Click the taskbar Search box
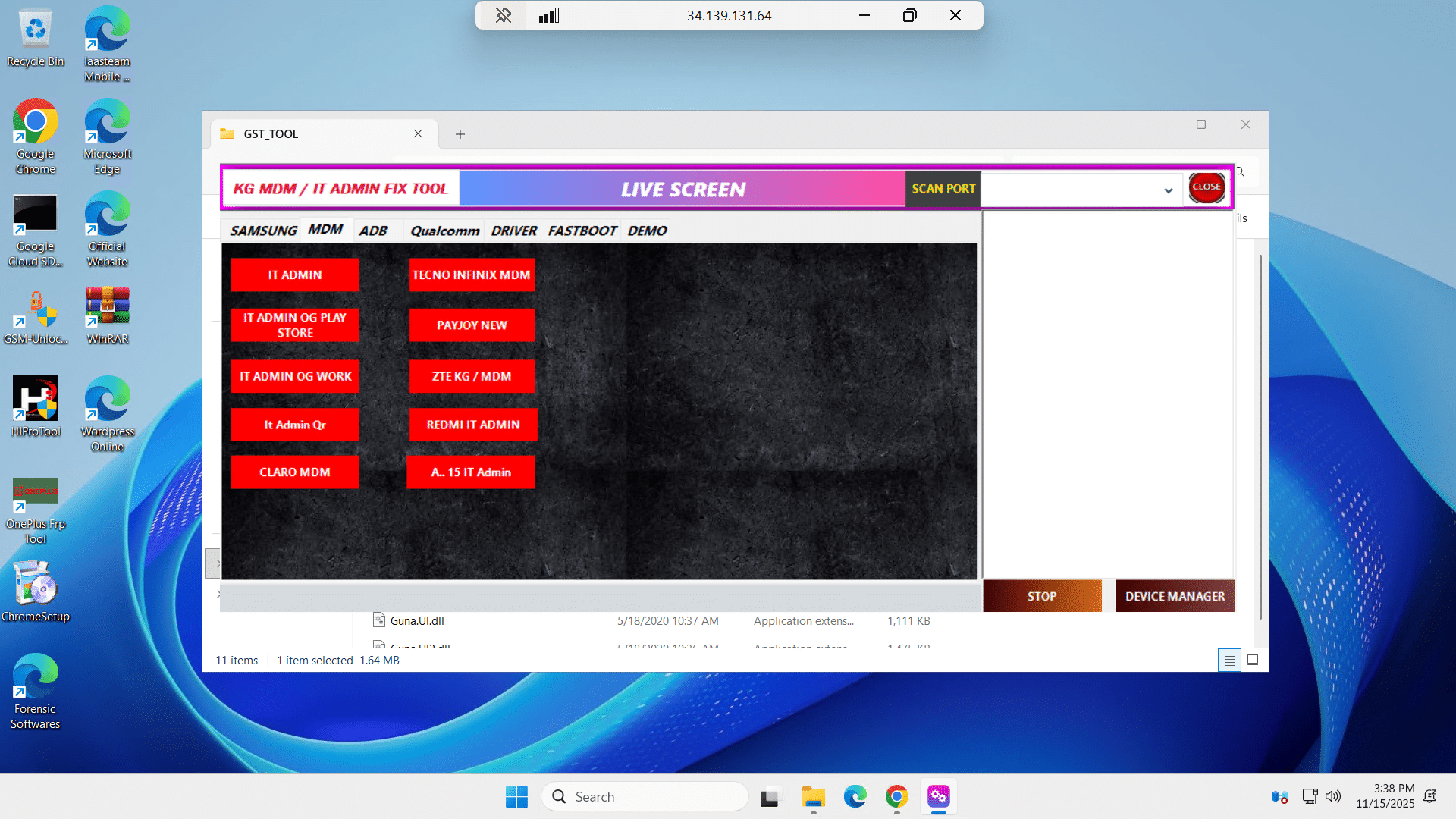The height and width of the screenshot is (819, 1456). pyautogui.click(x=645, y=797)
